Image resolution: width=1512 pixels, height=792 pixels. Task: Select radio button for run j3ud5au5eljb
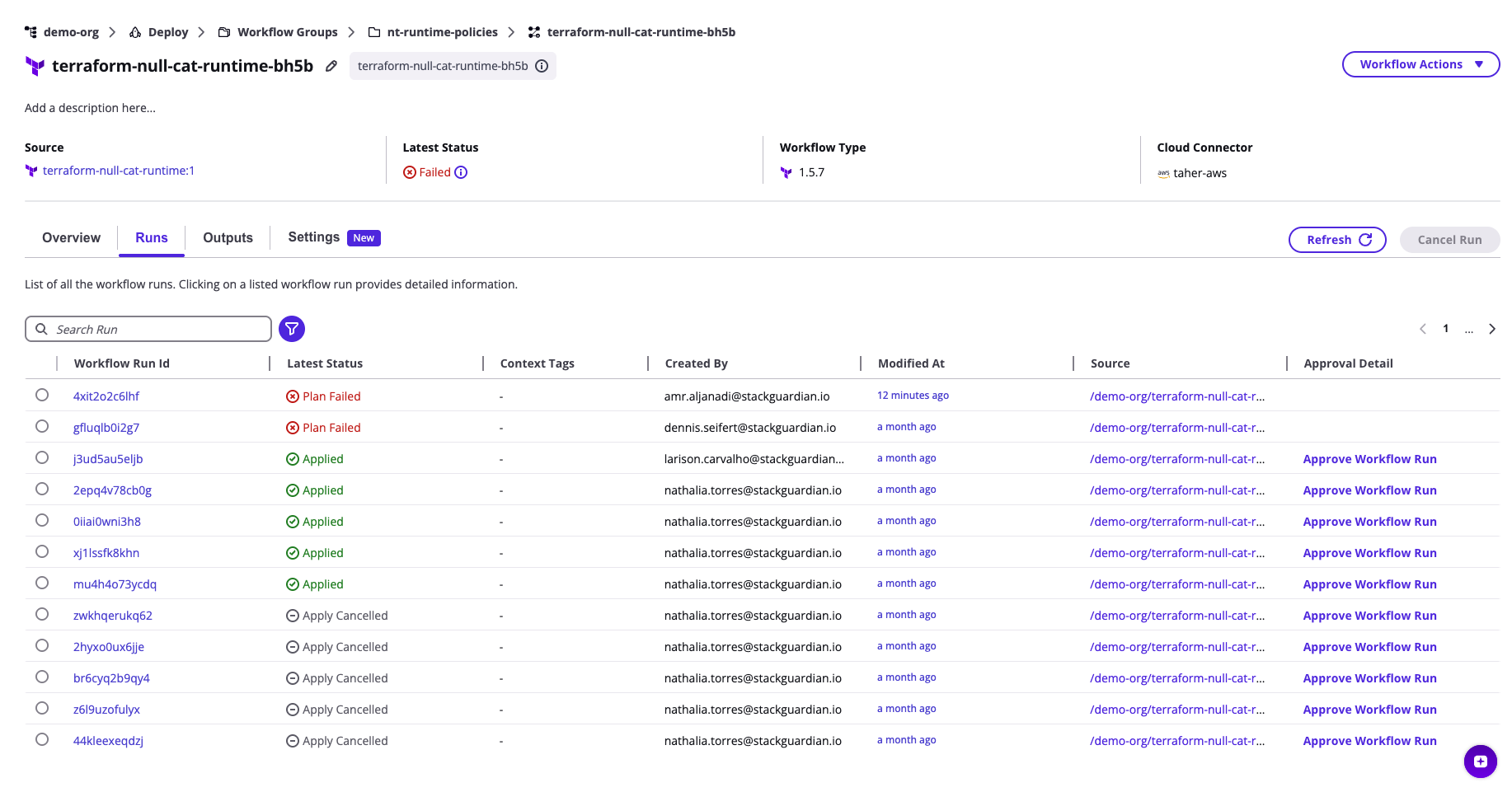[x=42, y=458]
